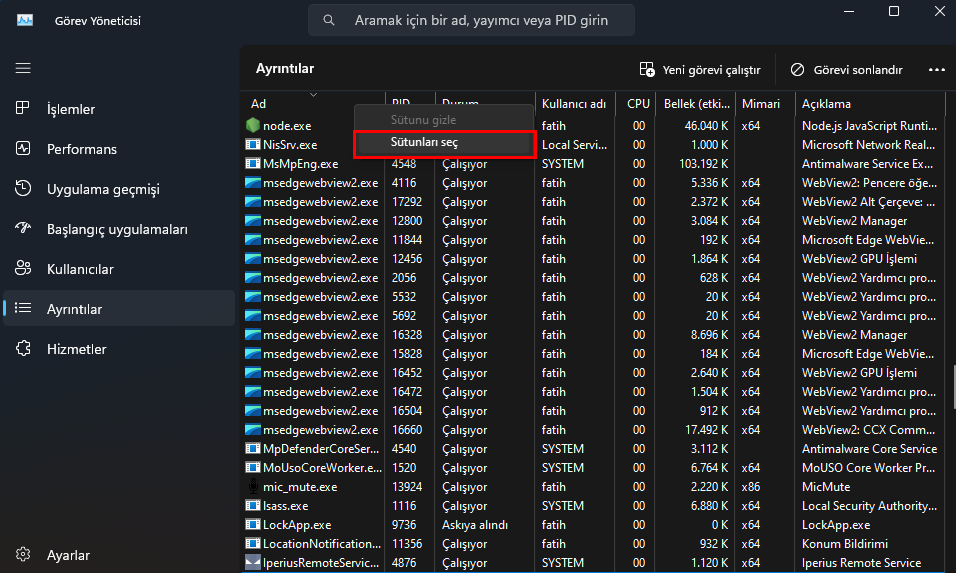
Task: Click the Konum Bildirimi description
Action: [844, 543]
